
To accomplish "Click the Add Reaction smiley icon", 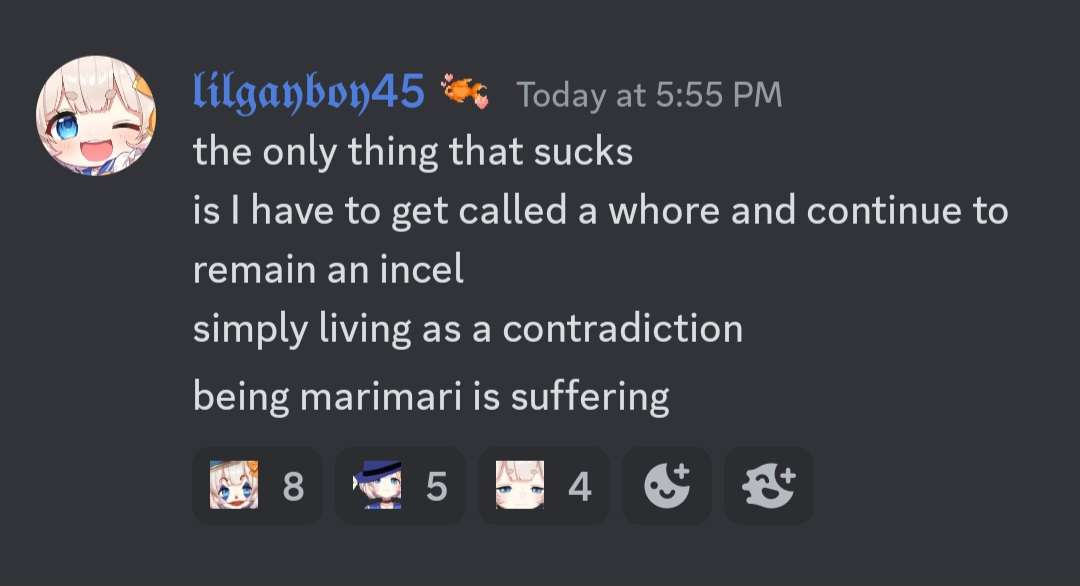I will click(x=667, y=485).
